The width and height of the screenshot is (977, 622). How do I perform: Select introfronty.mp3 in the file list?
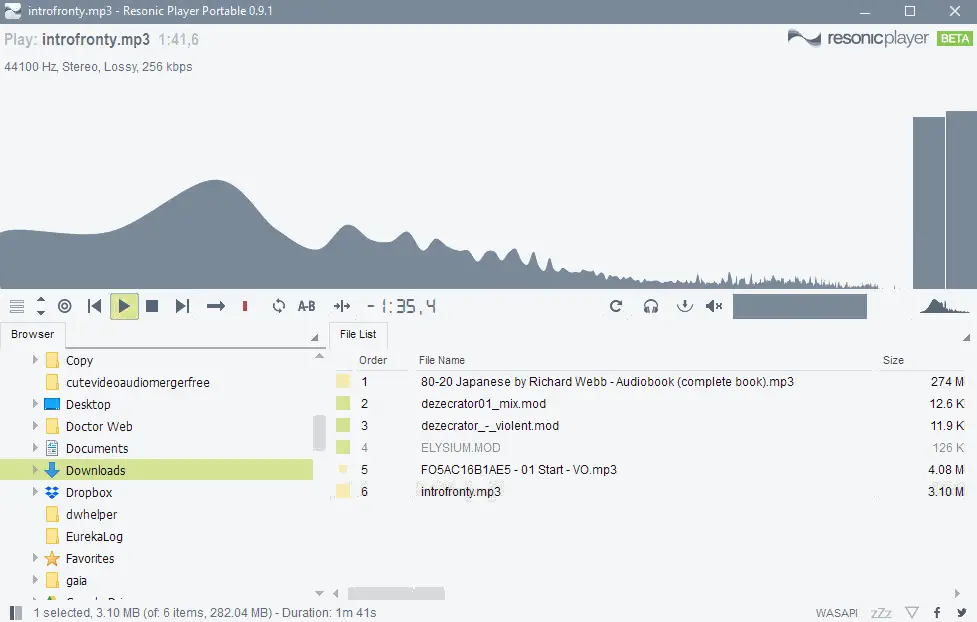click(x=460, y=492)
